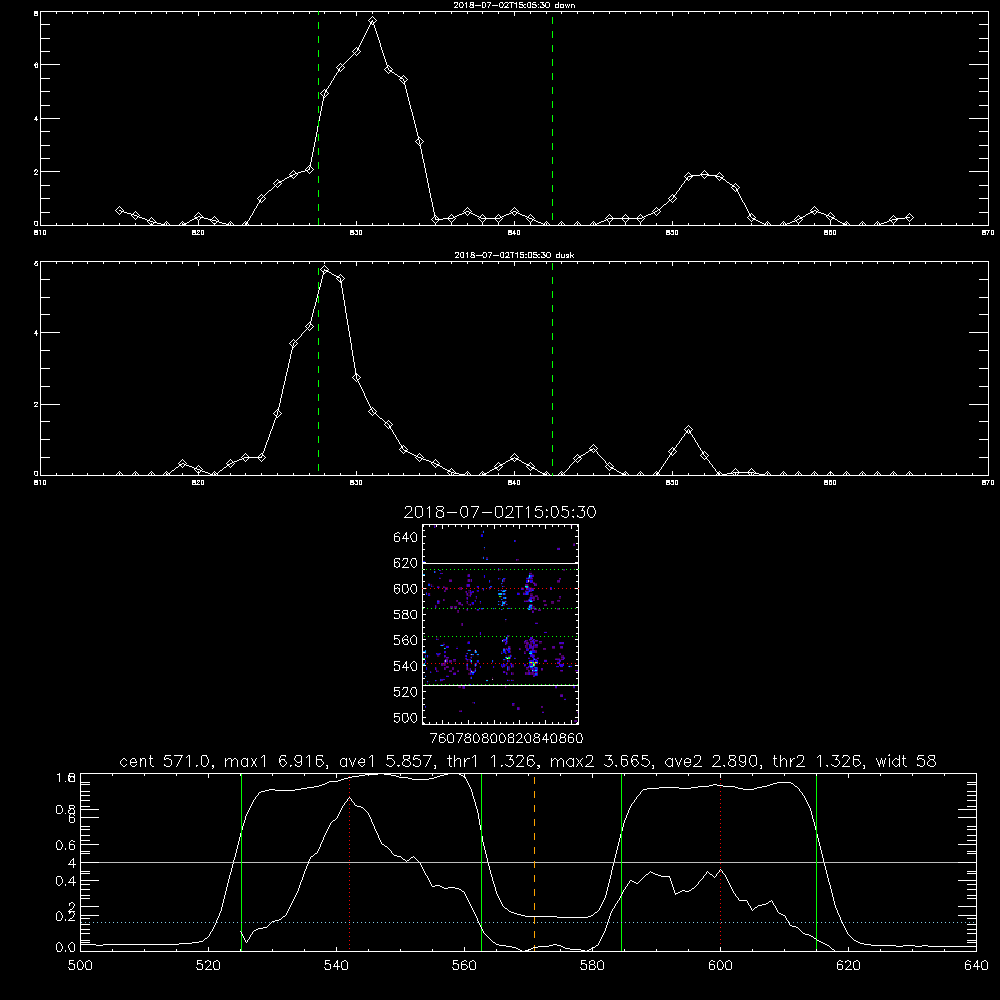Click the "560" y-axis label of center image
The width and height of the screenshot is (1000, 1000).
coord(405,640)
